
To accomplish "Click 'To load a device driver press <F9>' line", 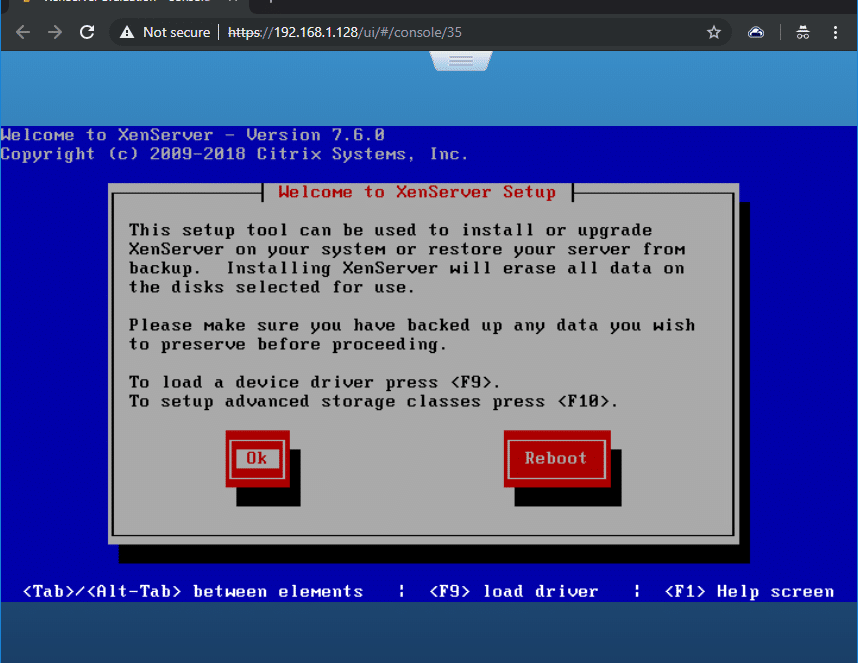I will (314, 382).
